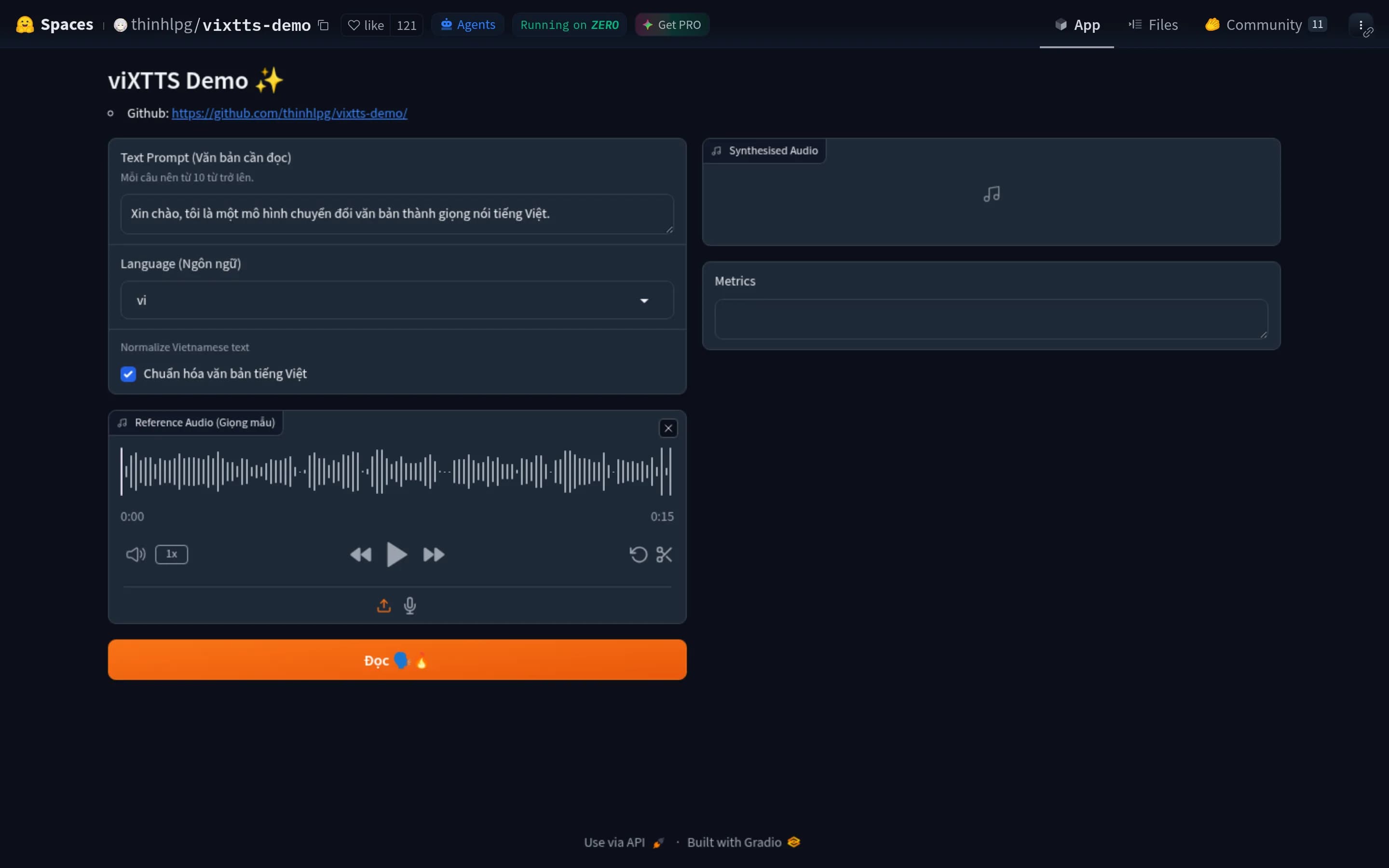Open Built with Gradio link

[743, 842]
